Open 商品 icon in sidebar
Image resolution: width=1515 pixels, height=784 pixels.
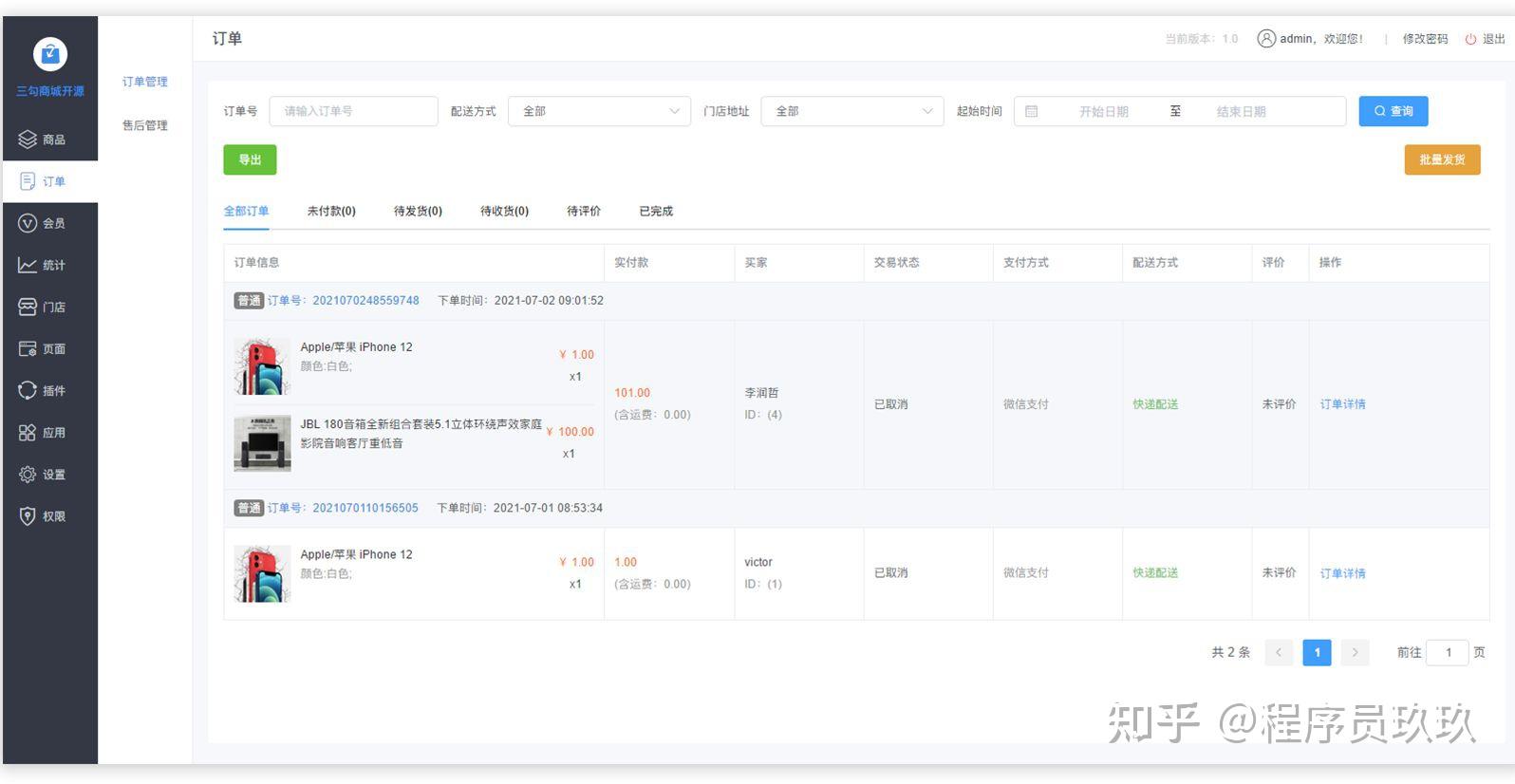(x=28, y=140)
